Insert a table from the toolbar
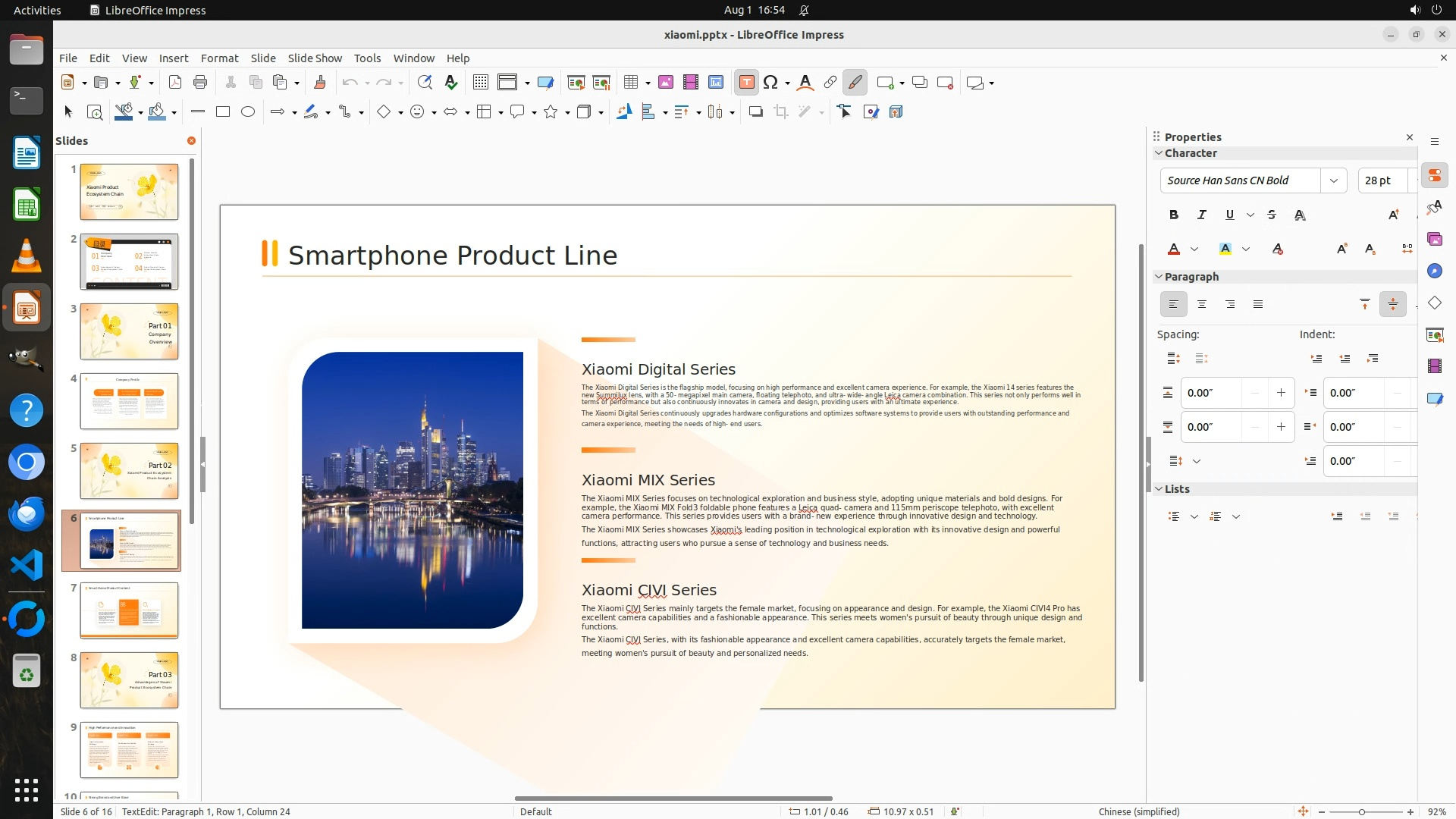Image resolution: width=1456 pixels, height=819 pixels. click(x=630, y=83)
